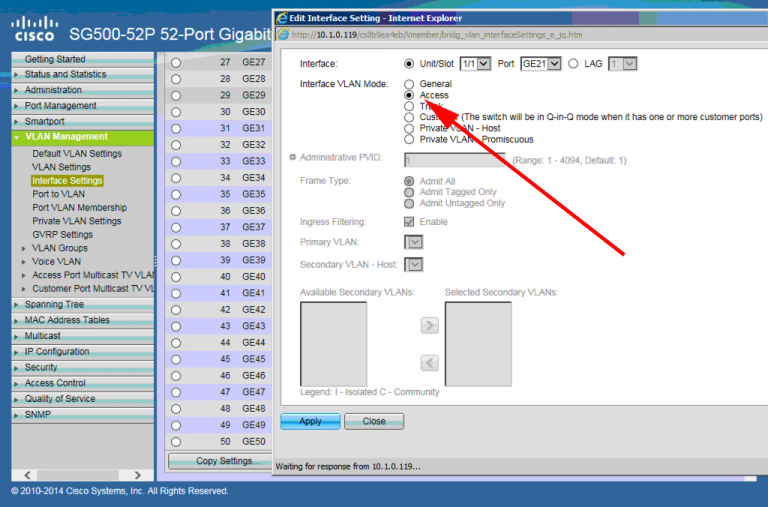Open MAC Address Tables menu
Screen dimensions: 768x507
click(67, 320)
